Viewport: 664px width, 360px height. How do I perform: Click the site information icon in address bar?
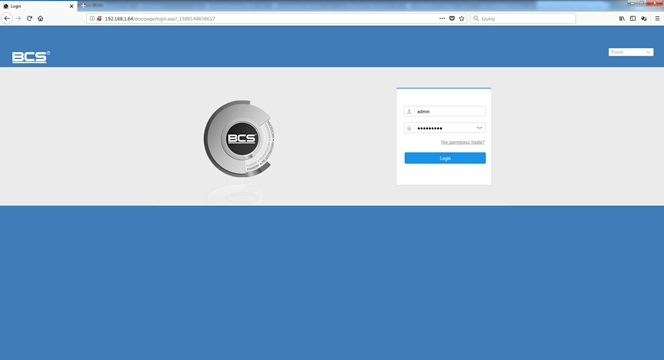click(92, 19)
